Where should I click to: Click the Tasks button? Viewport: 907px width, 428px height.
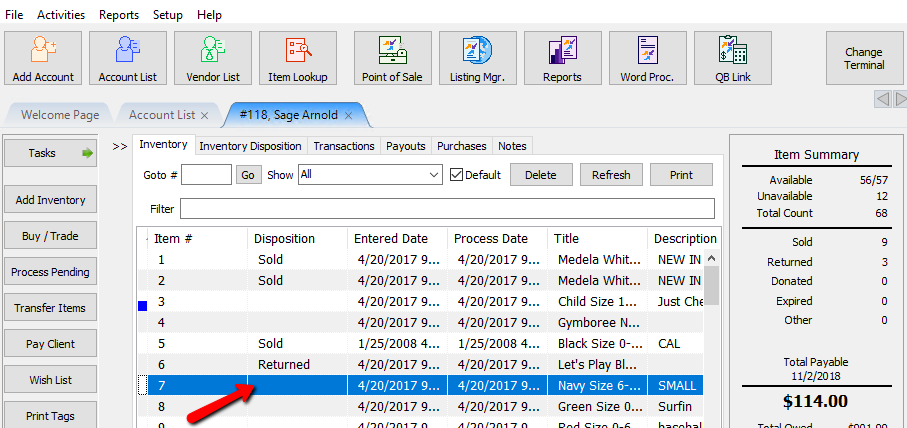(50, 153)
